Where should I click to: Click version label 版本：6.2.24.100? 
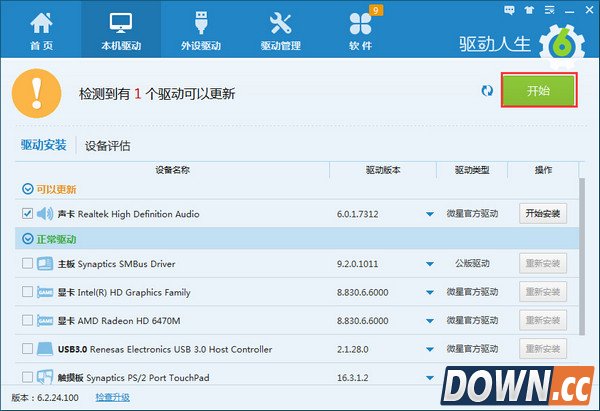click(x=45, y=398)
